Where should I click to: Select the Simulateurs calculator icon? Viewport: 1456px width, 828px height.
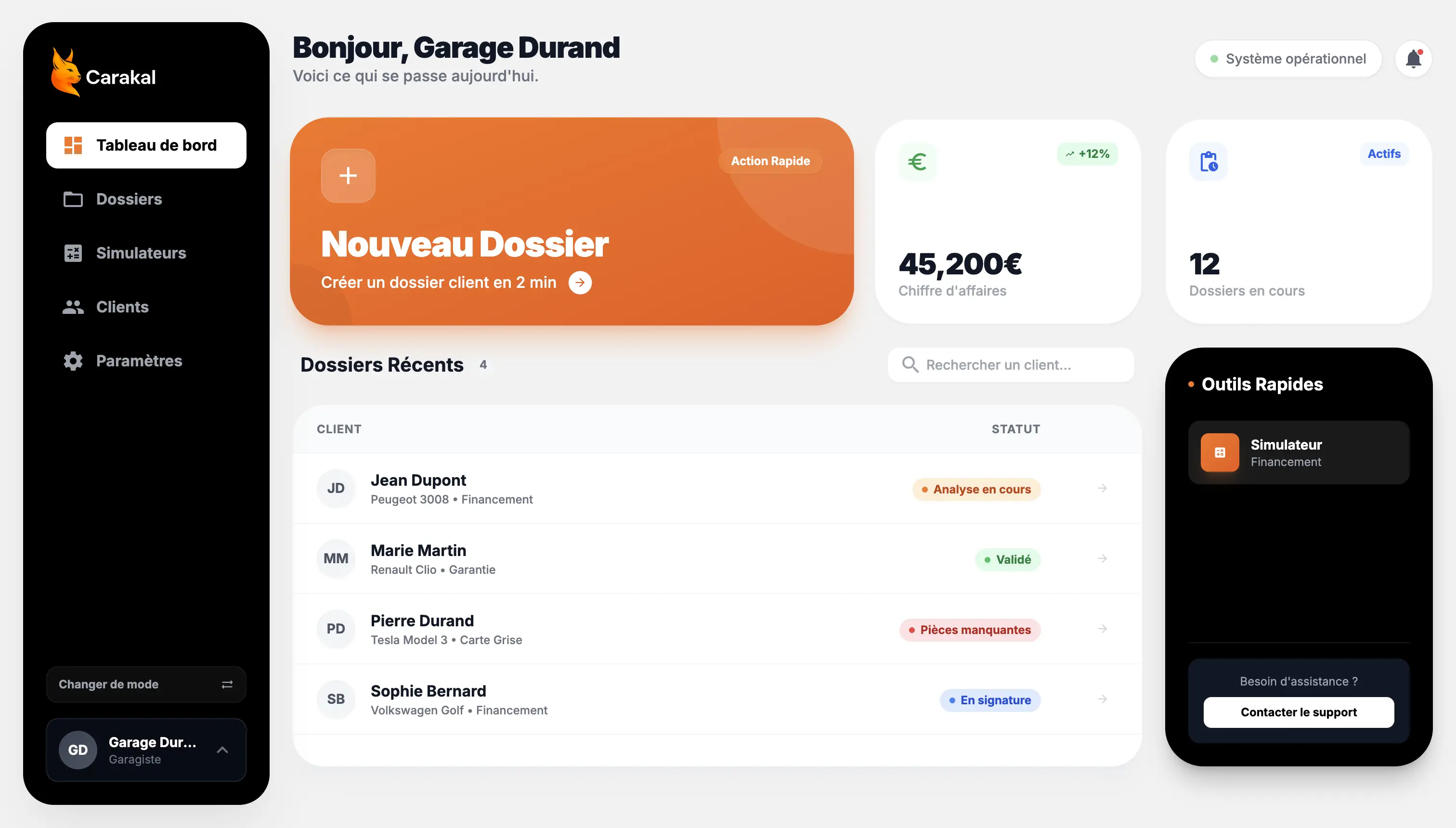72,253
